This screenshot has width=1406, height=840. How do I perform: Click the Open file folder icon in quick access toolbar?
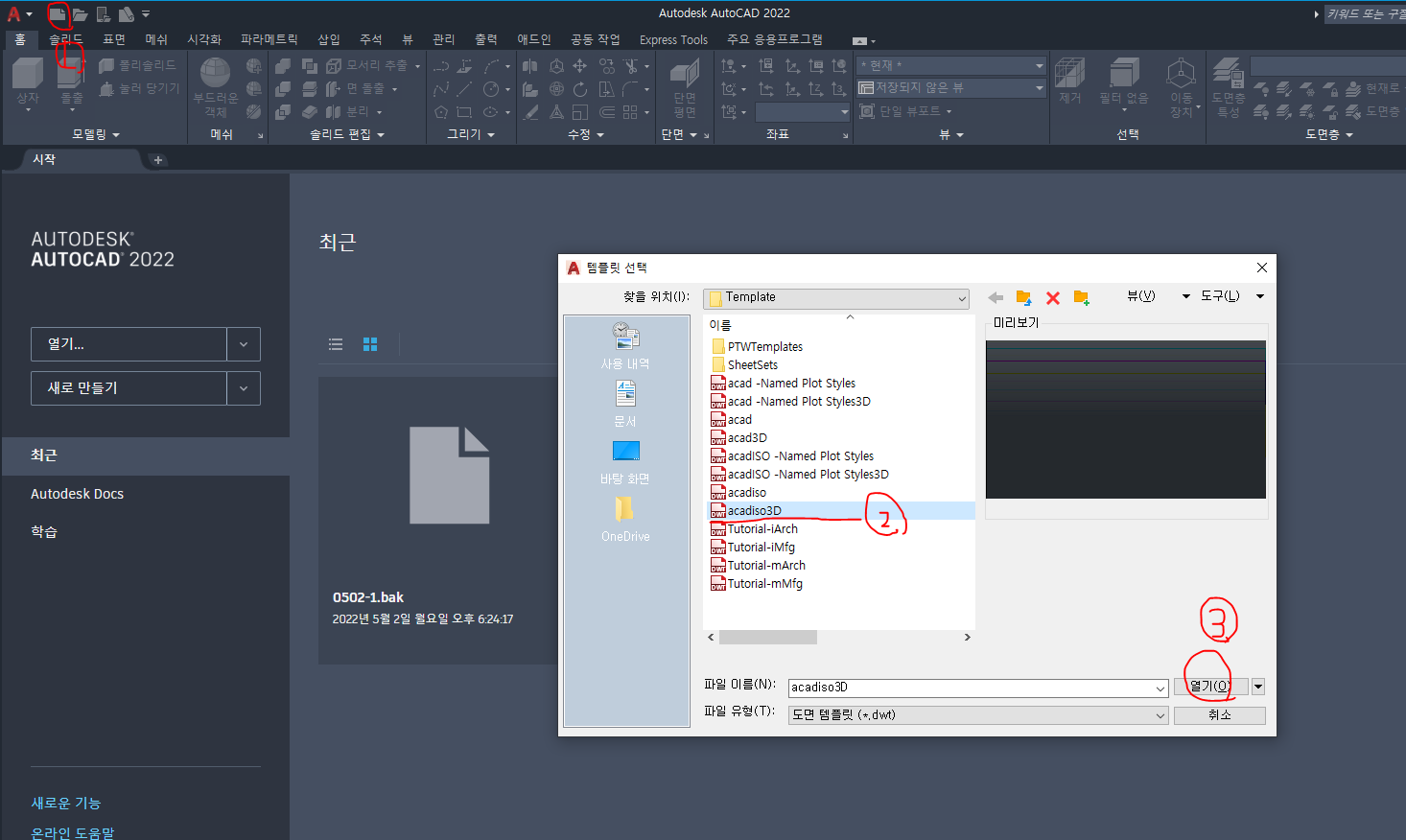[81, 14]
